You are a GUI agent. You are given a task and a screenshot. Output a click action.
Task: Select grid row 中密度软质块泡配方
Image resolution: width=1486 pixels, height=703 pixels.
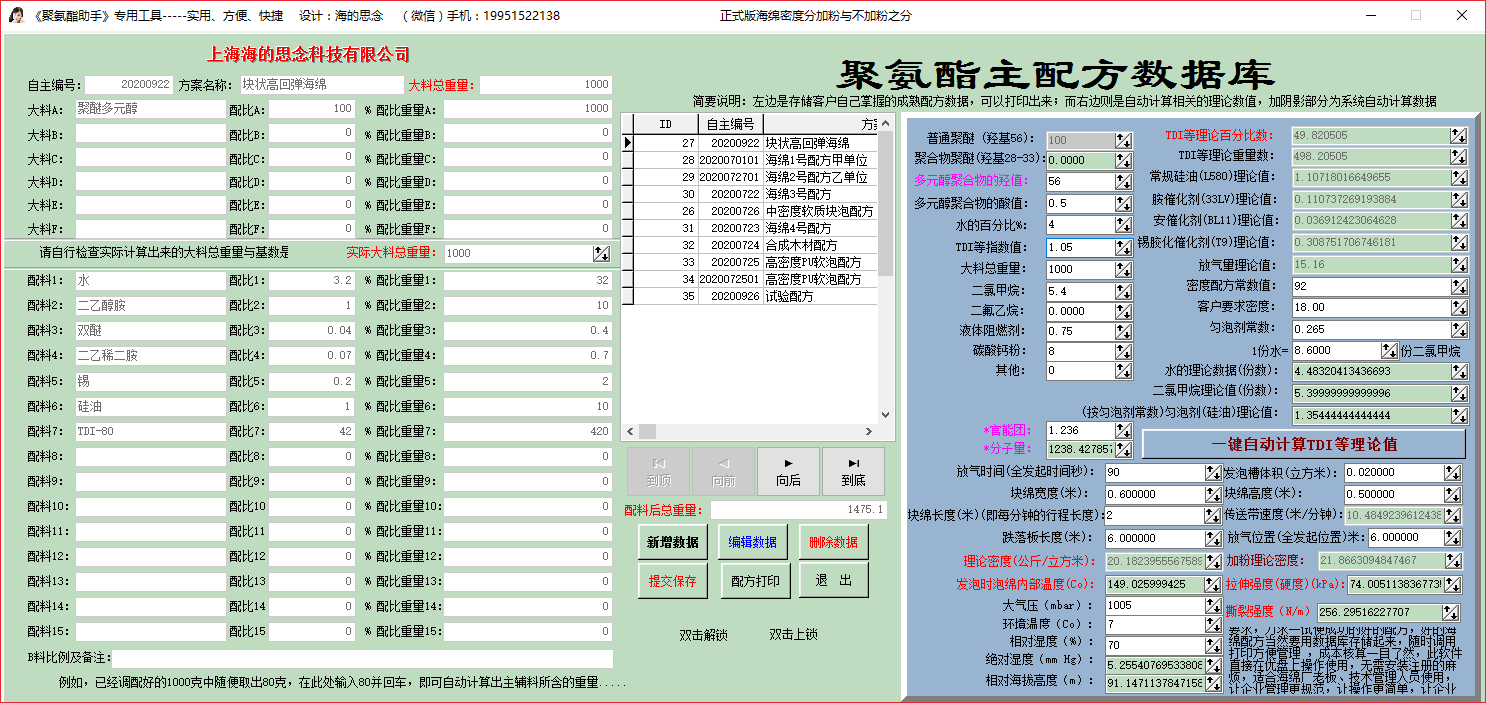[x=756, y=211]
